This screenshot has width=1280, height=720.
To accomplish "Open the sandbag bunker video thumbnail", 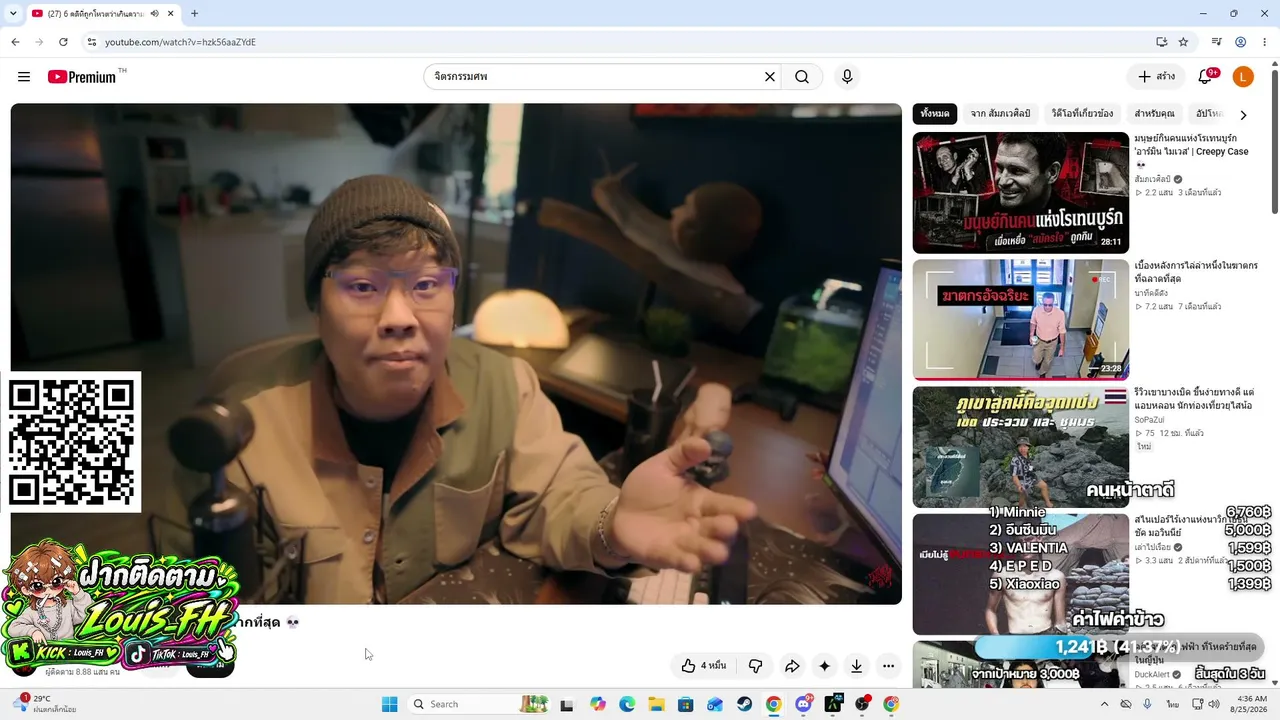I will point(1021,574).
